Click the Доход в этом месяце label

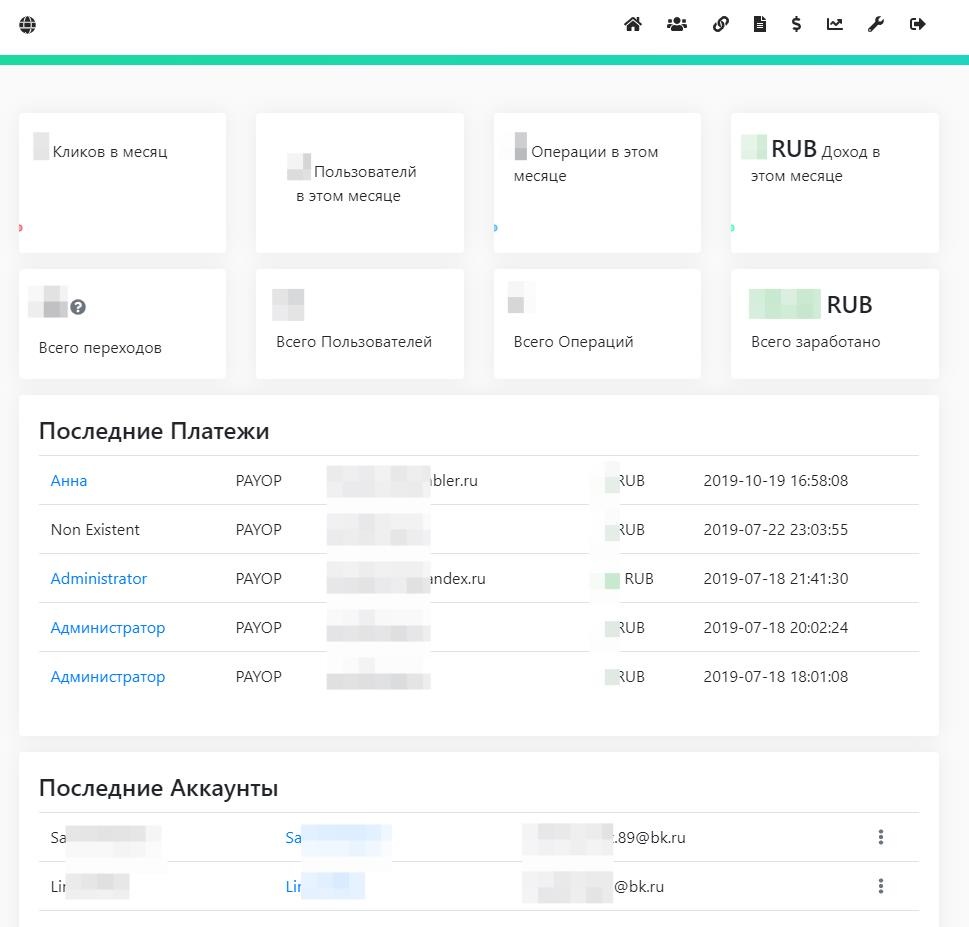(x=816, y=164)
